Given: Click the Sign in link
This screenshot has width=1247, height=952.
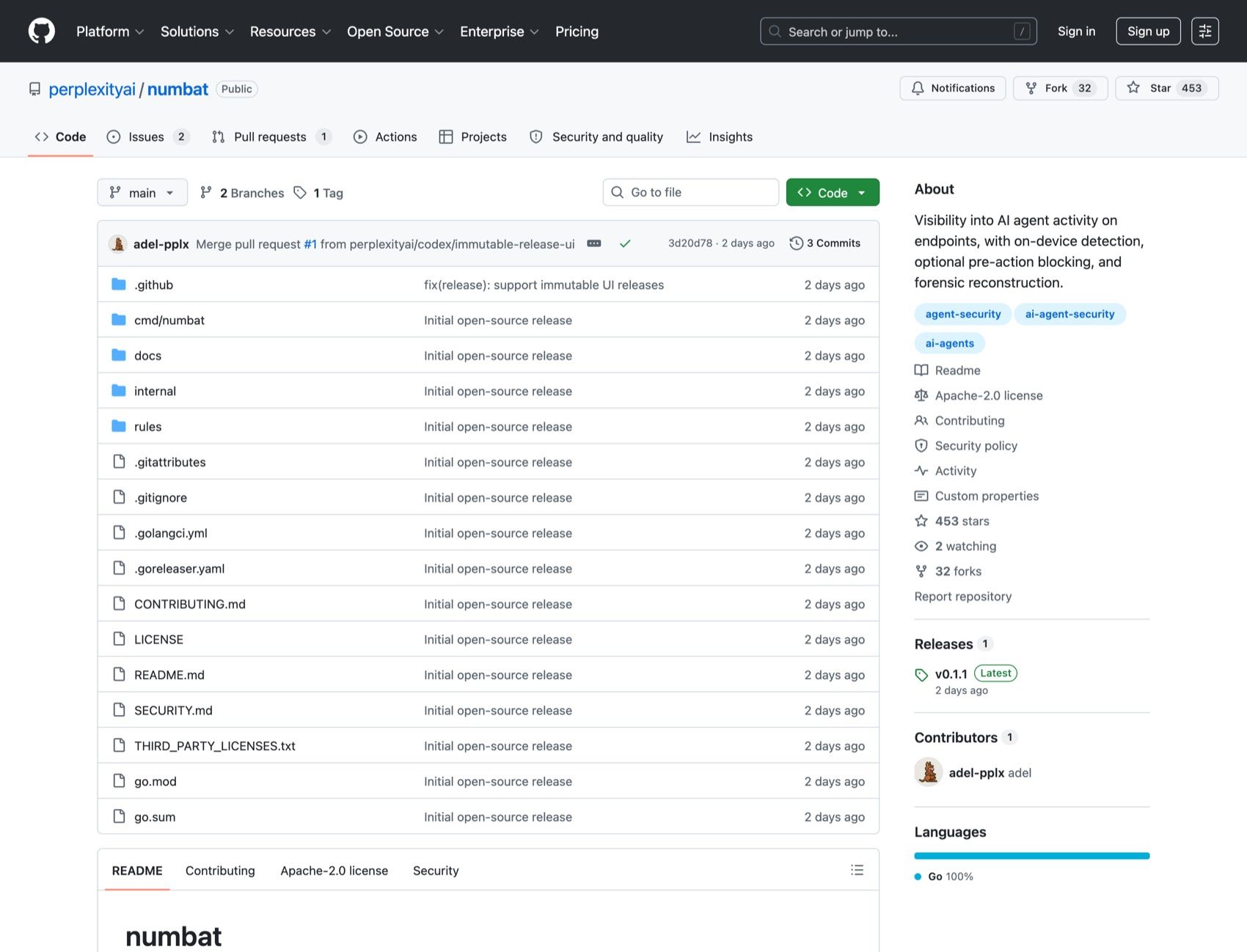Looking at the screenshot, I should click(x=1076, y=32).
